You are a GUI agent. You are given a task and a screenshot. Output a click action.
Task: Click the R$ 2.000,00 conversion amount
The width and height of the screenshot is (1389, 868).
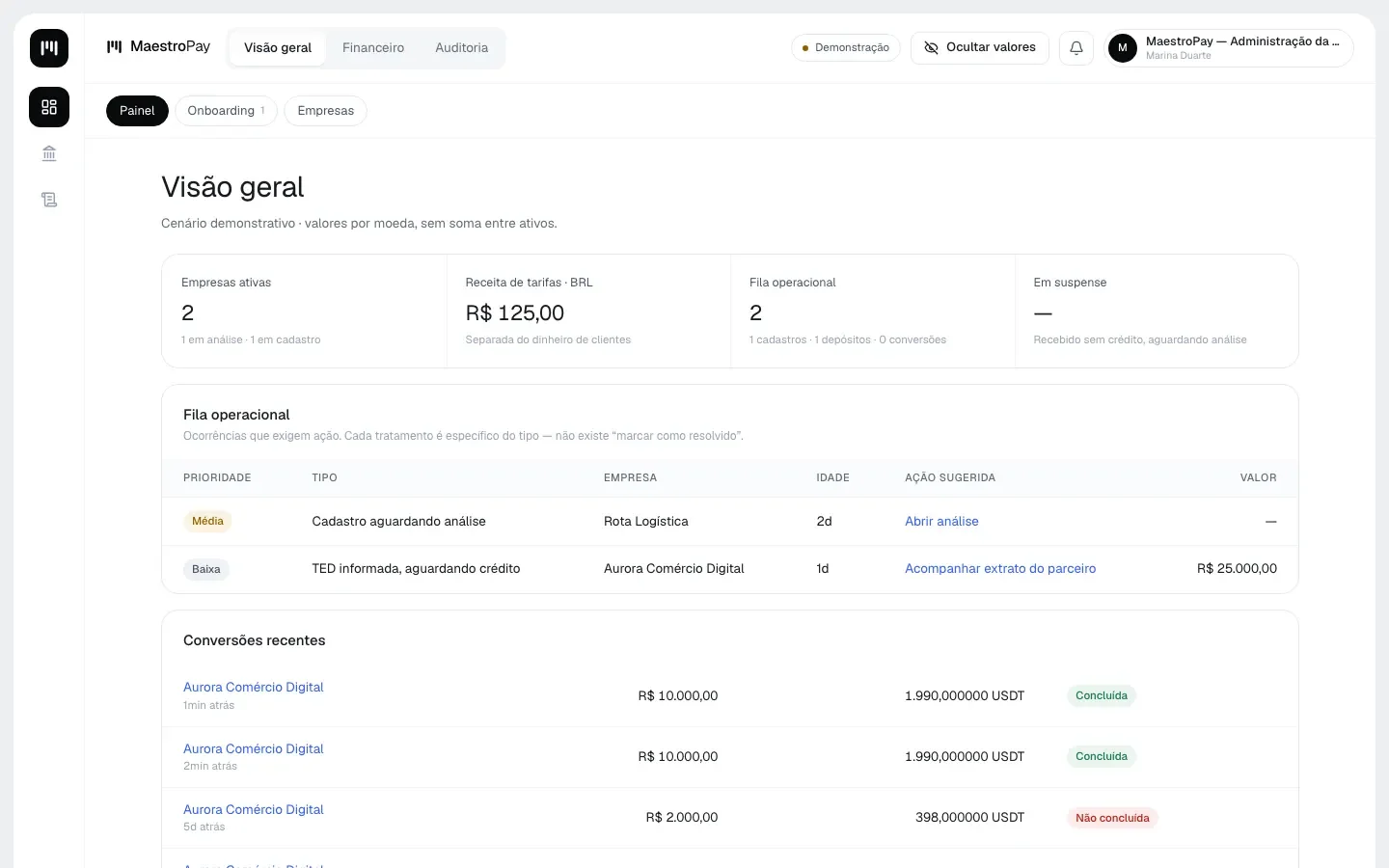682,818
